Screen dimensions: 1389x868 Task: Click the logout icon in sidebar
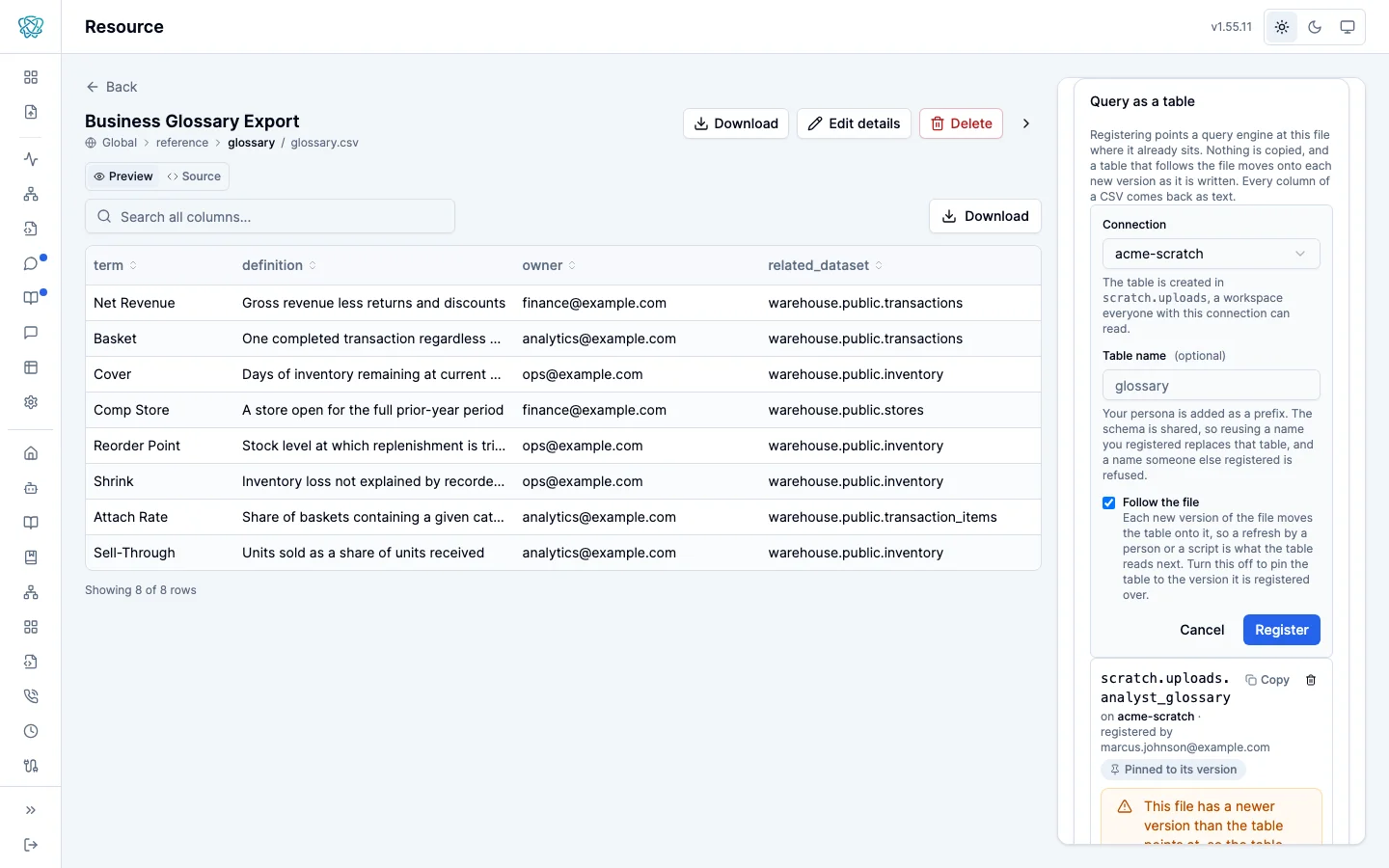click(x=31, y=845)
